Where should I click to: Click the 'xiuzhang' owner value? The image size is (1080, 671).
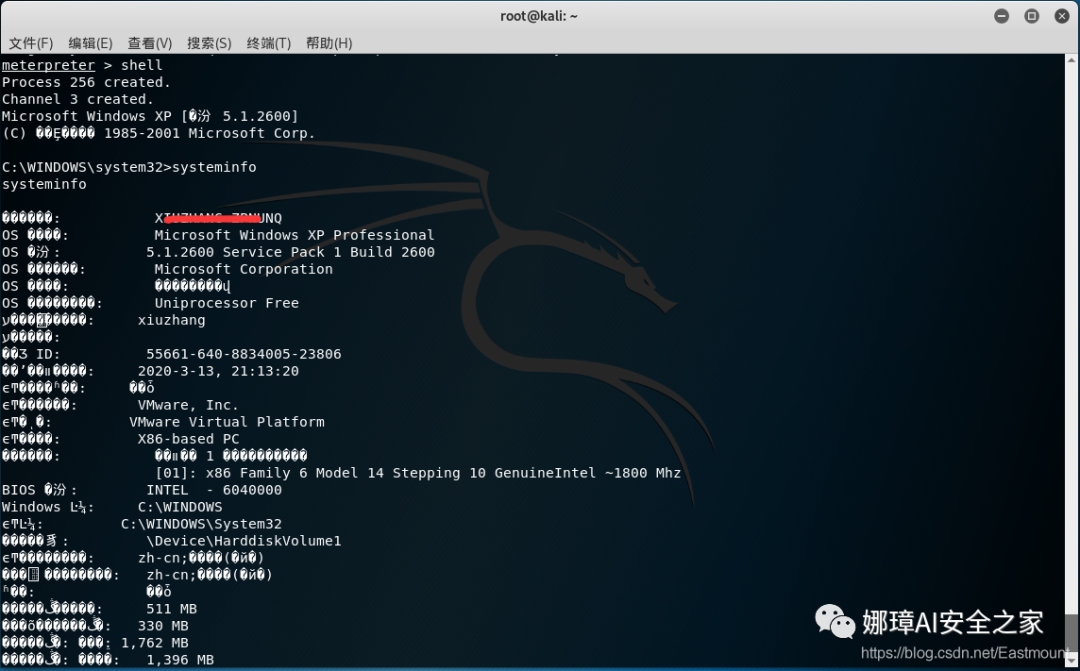click(x=172, y=320)
